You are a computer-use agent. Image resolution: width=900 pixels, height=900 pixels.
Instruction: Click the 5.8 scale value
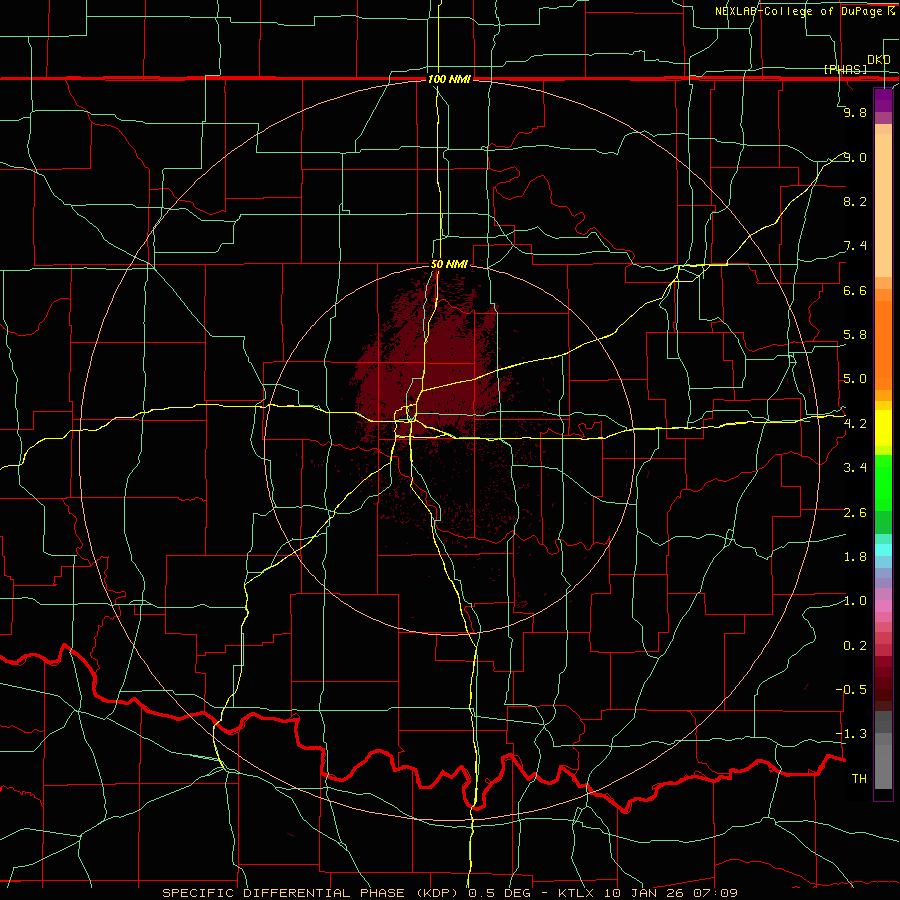coord(855,335)
